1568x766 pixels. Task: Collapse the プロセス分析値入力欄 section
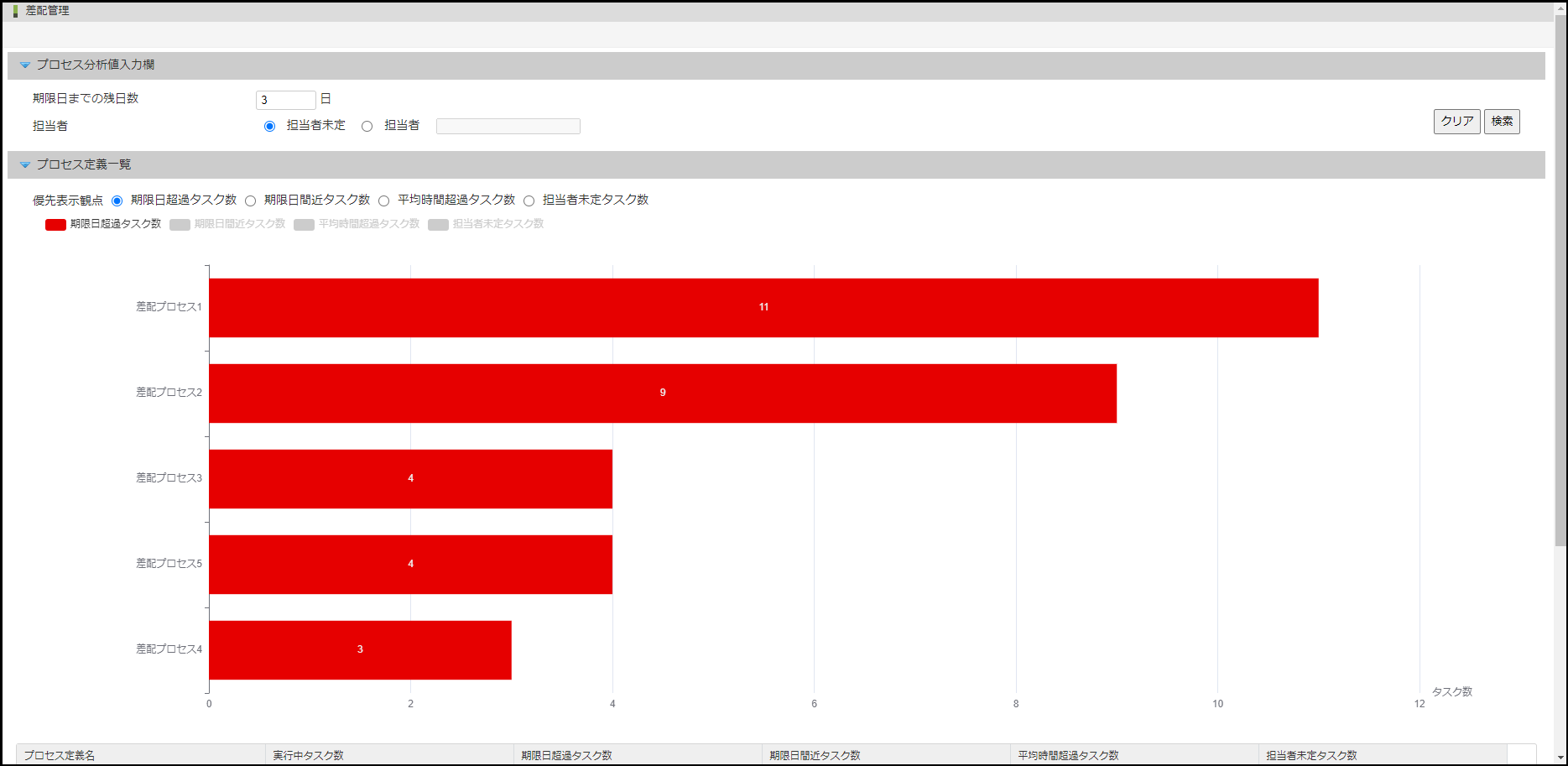tap(25, 65)
